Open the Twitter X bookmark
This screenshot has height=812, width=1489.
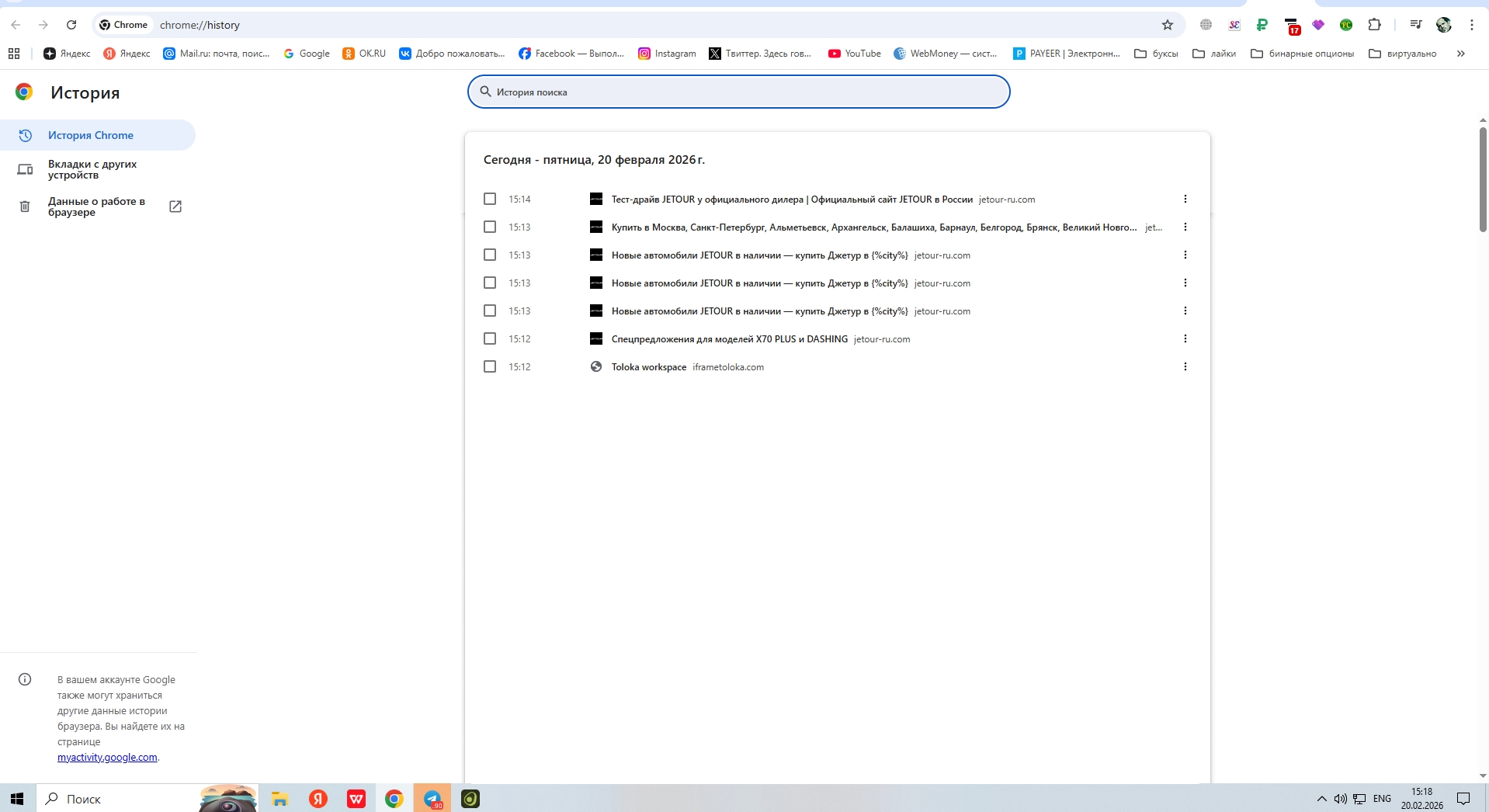point(760,54)
